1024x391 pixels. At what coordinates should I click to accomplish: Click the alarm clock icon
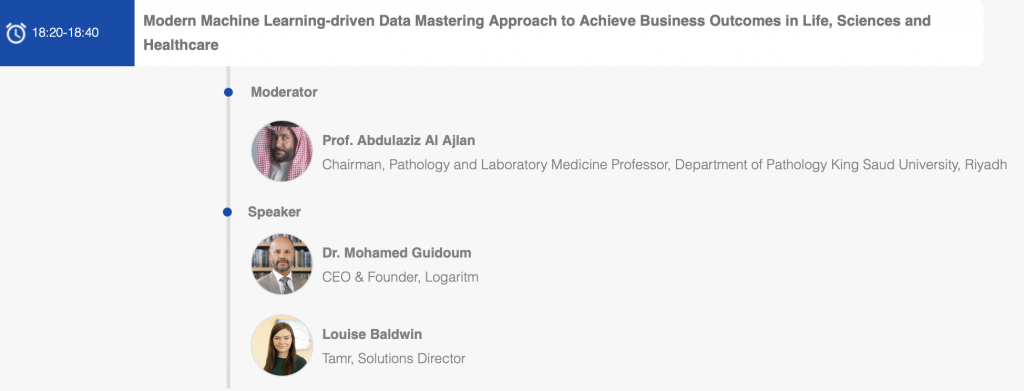click(16, 33)
